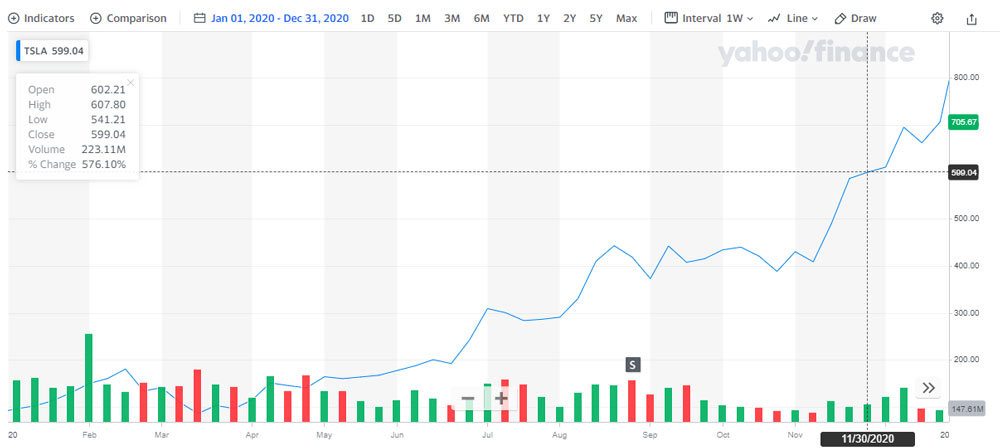Screen dimensions: 1000x448
Task: Open chart settings gear icon
Action: [937, 19]
